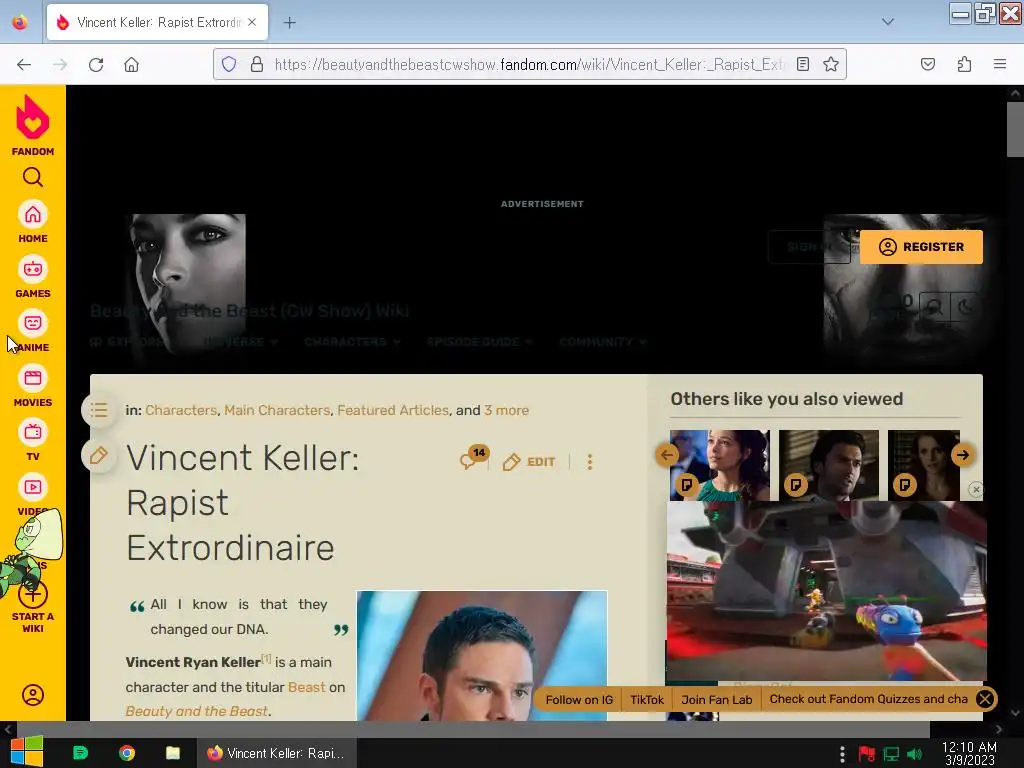Click the vertical scrollbar thumb
This screenshot has height=768, width=1024.
pyautogui.click(x=1015, y=129)
